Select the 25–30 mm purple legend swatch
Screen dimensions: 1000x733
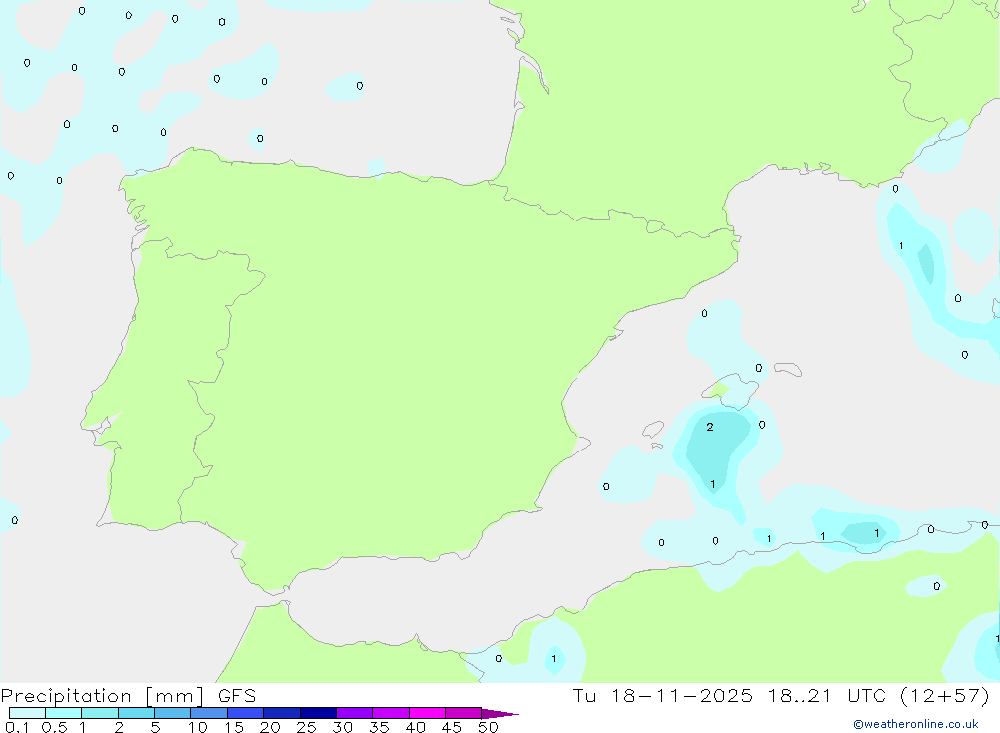click(318, 713)
